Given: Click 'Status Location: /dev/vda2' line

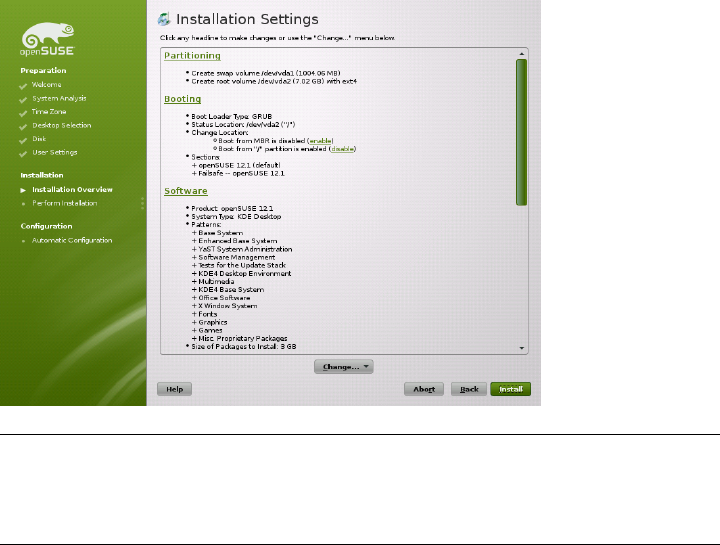Looking at the screenshot, I should point(243,125).
